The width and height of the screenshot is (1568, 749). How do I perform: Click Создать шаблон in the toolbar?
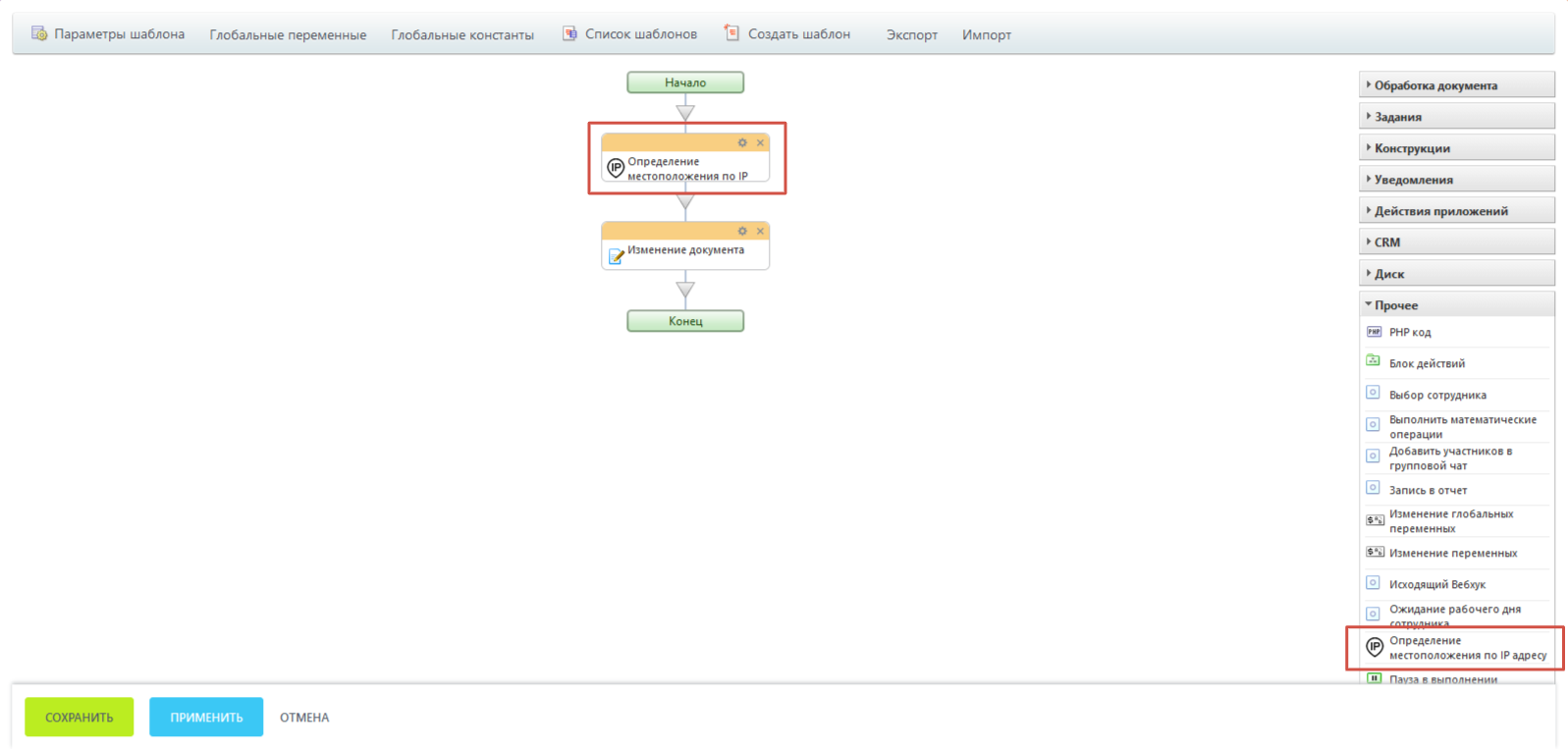787,34
